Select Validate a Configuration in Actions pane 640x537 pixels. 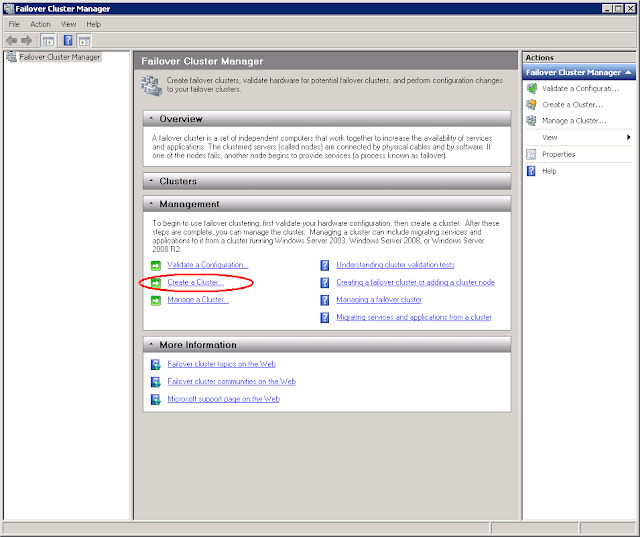click(580, 89)
